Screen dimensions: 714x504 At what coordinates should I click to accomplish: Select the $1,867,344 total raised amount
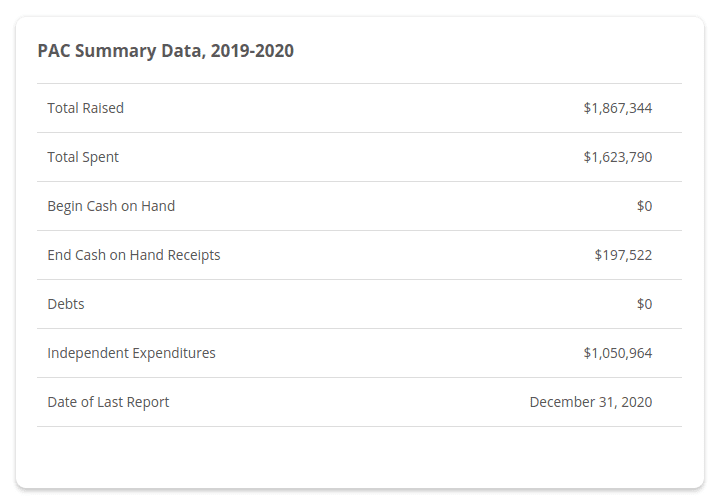click(617, 108)
